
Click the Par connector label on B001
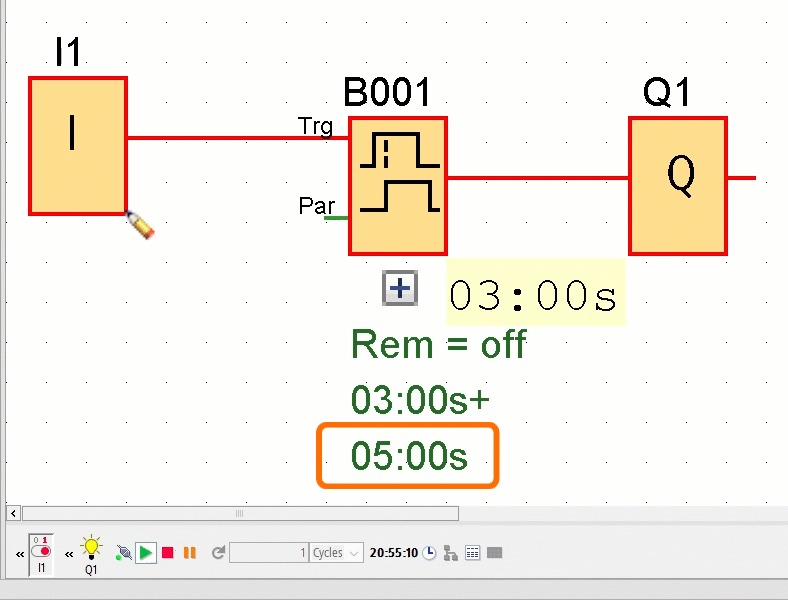tap(317, 206)
